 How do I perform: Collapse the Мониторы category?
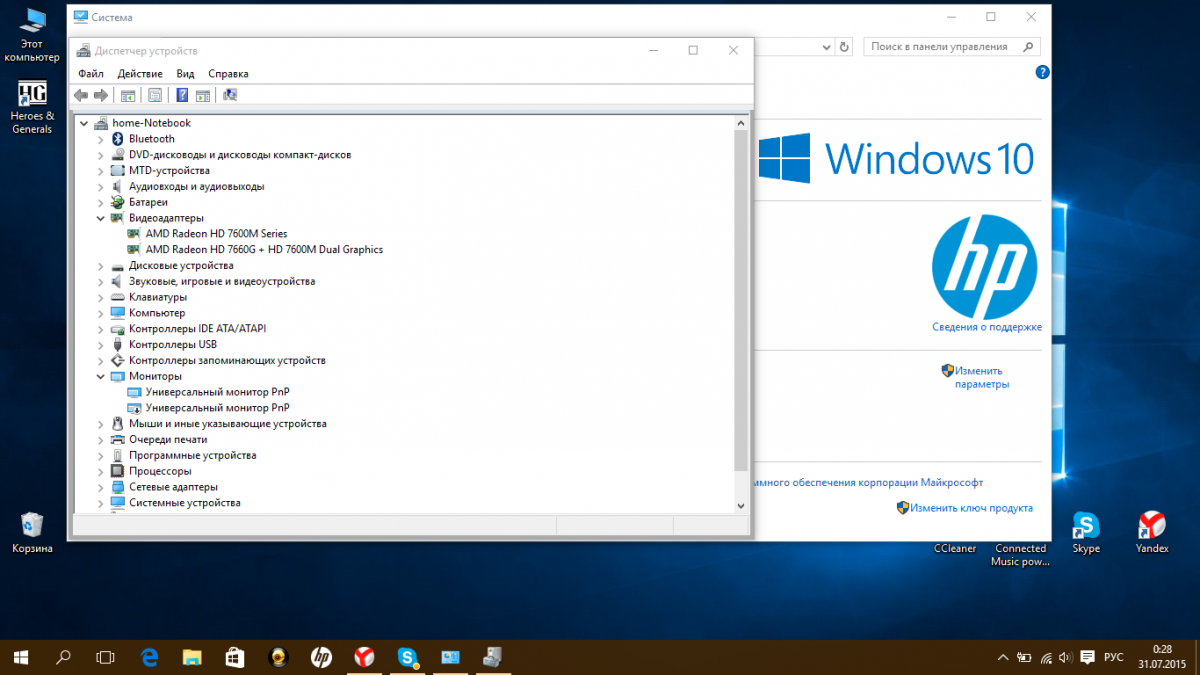pyautogui.click(x=101, y=376)
